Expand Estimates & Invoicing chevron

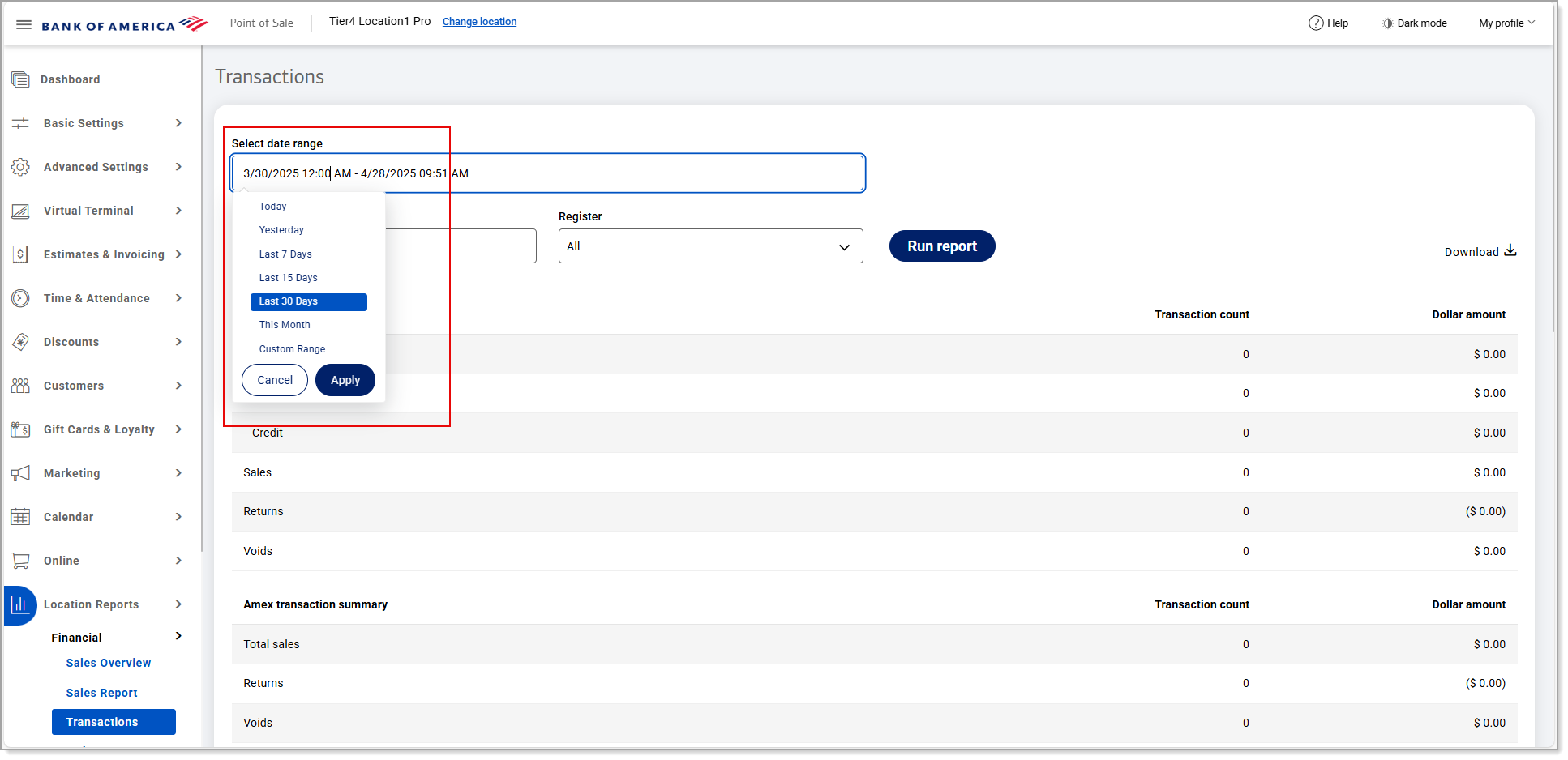[178, 254]
